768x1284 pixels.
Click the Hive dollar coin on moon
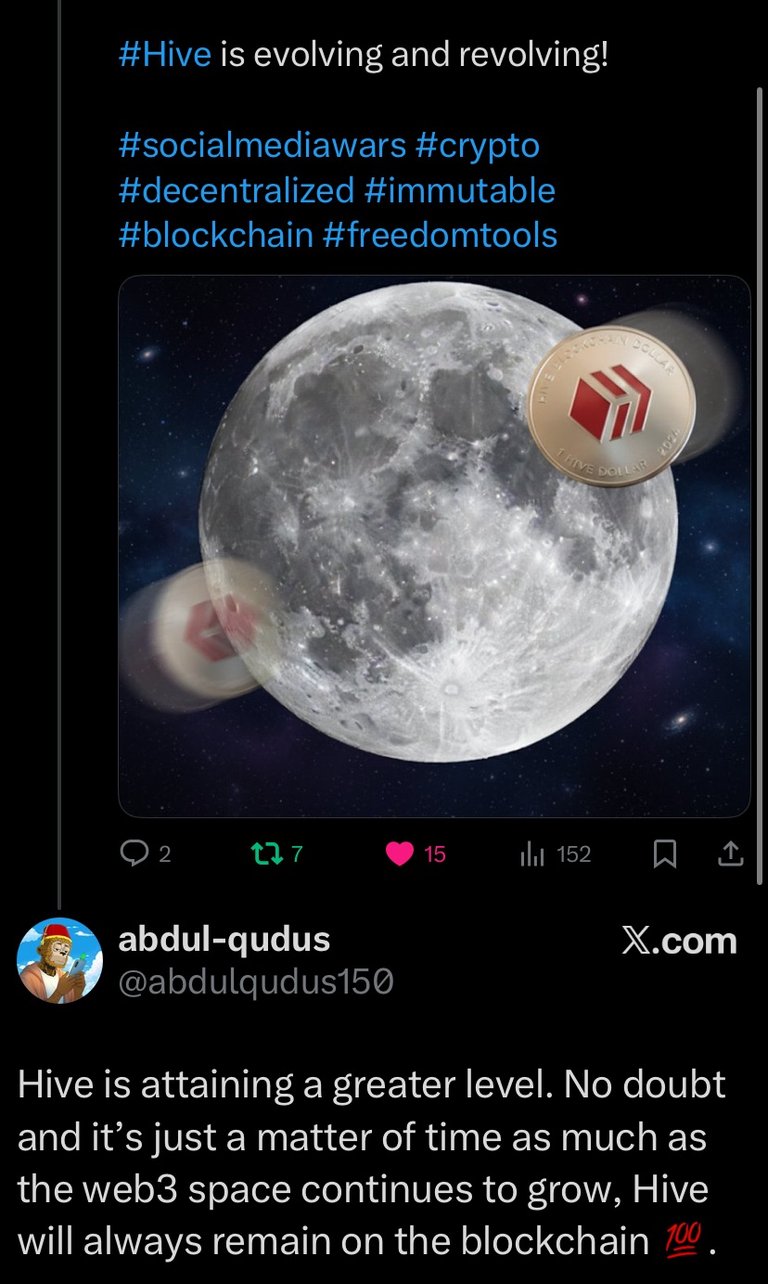610,407
